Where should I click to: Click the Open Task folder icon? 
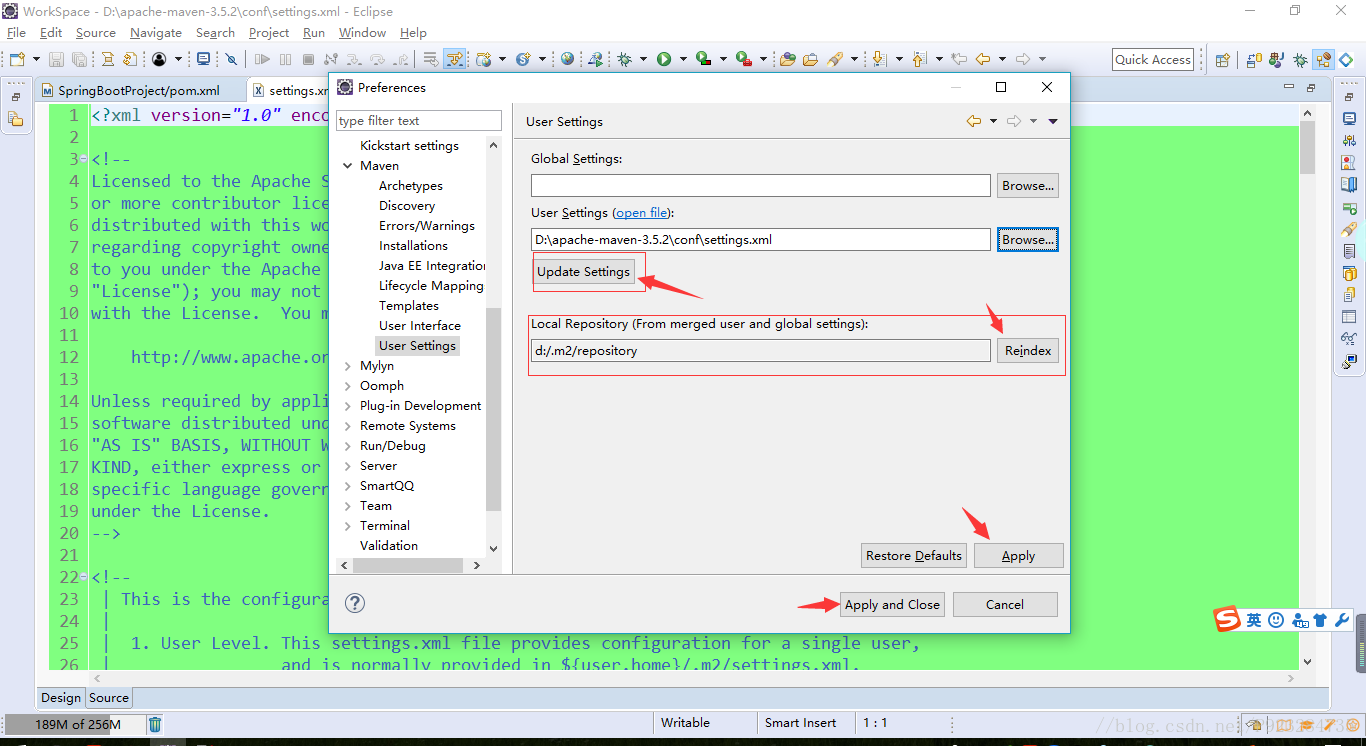tap(810, 60)
